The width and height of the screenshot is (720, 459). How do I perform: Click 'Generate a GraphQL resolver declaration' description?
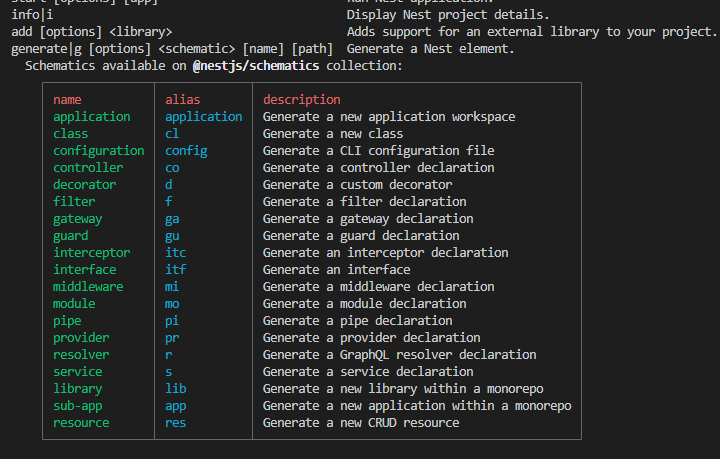coord(399,355)
